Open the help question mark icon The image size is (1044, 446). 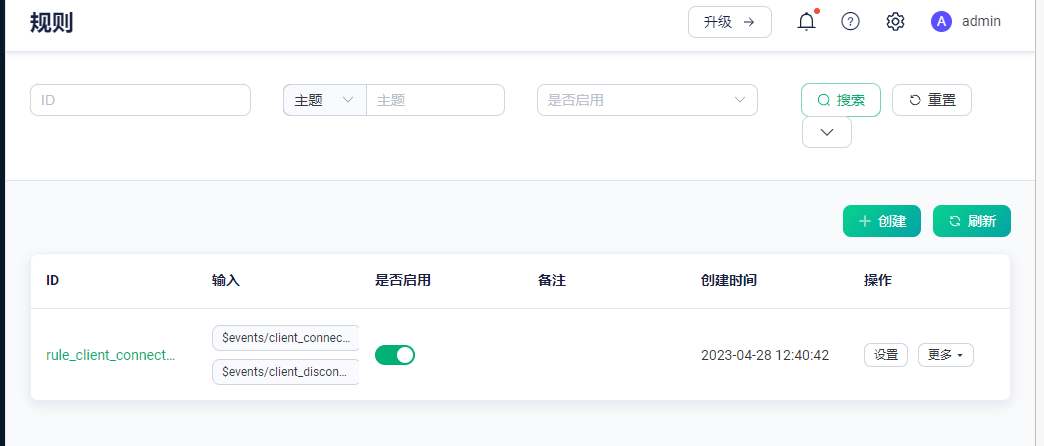[850, 21]
